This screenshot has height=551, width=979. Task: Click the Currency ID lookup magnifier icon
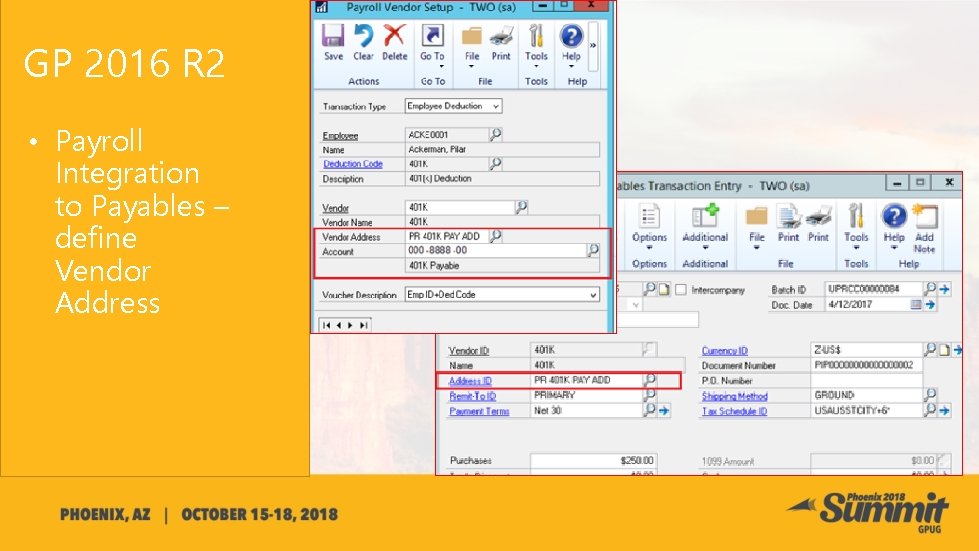point(930,349)
